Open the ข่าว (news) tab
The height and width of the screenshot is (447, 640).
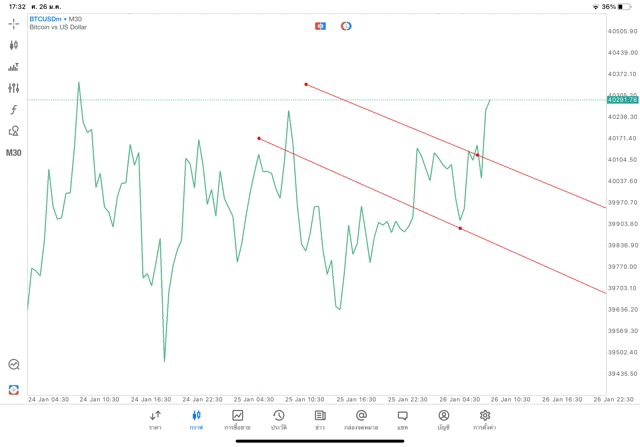pos(319,419)
